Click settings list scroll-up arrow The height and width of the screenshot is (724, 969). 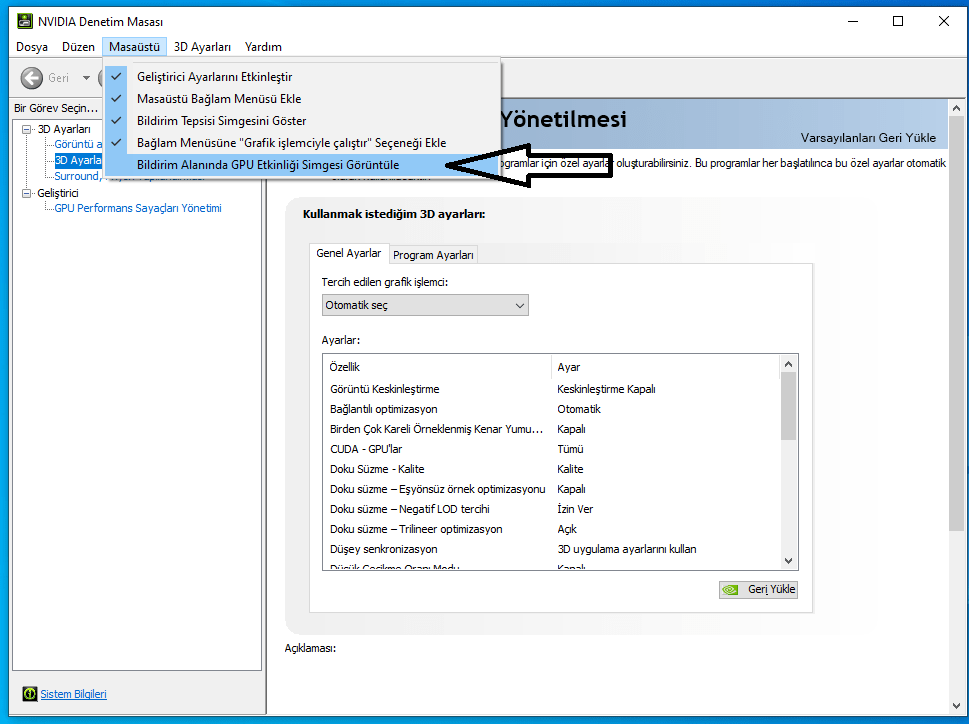pos(788,364)
